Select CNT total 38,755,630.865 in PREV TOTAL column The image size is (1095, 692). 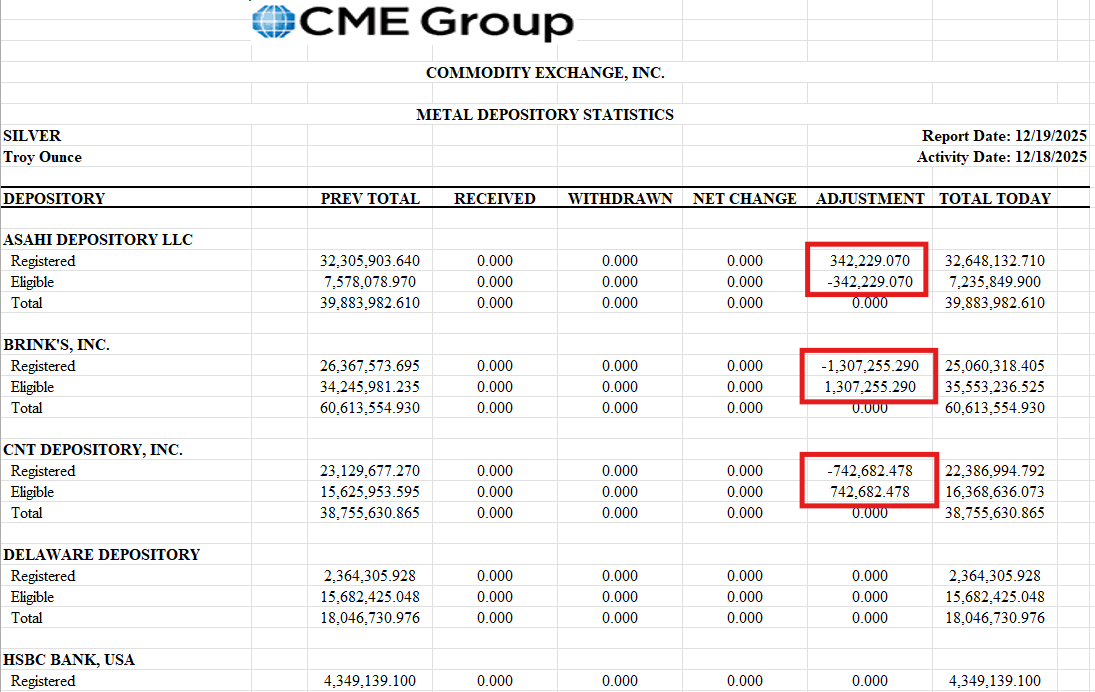[370, 513]
